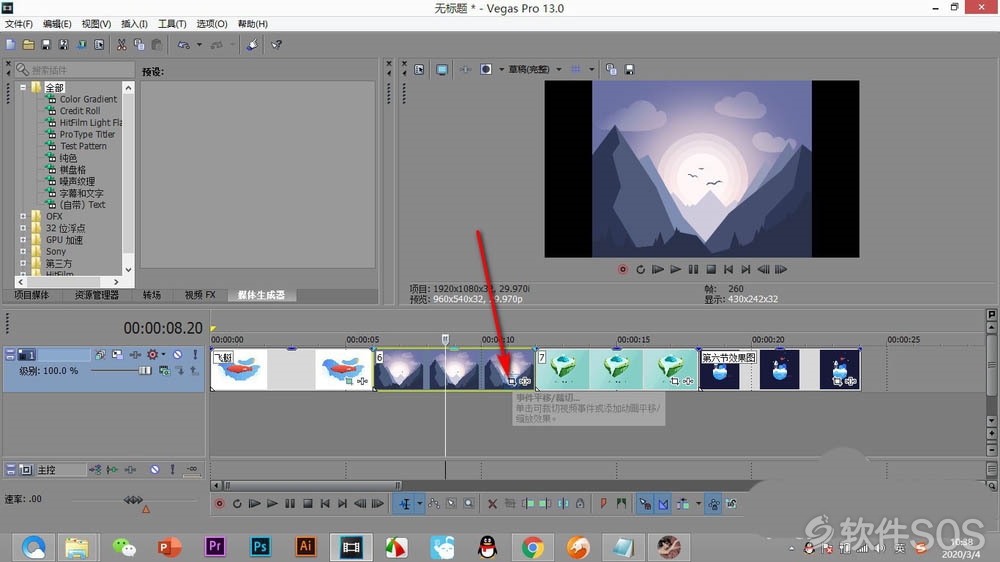Open the 工具(T) menu
This screenshot has height=562, width=1000.
(172, 24)
